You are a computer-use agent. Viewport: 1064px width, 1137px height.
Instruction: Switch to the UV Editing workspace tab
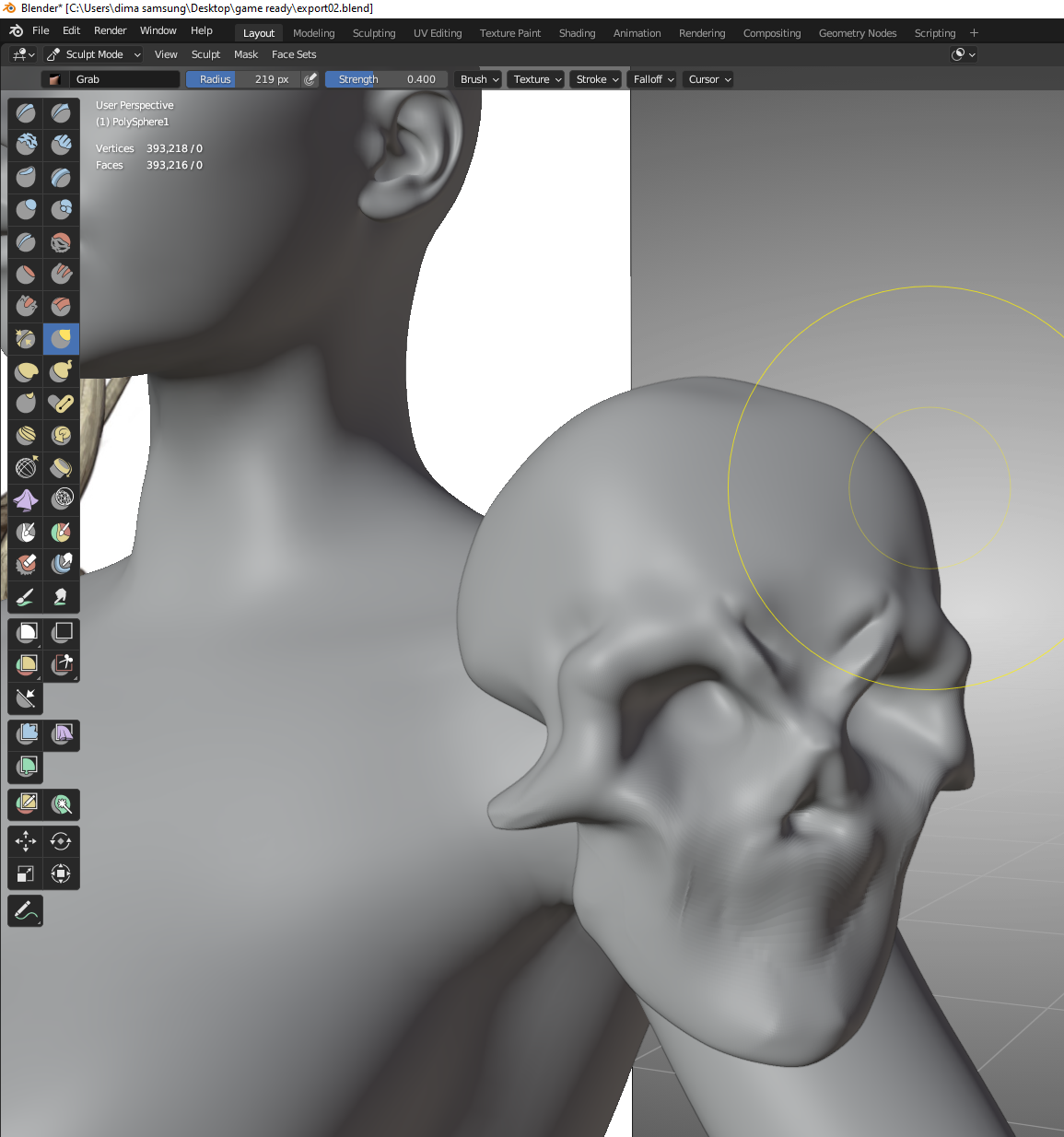click(x=438, y=33)
